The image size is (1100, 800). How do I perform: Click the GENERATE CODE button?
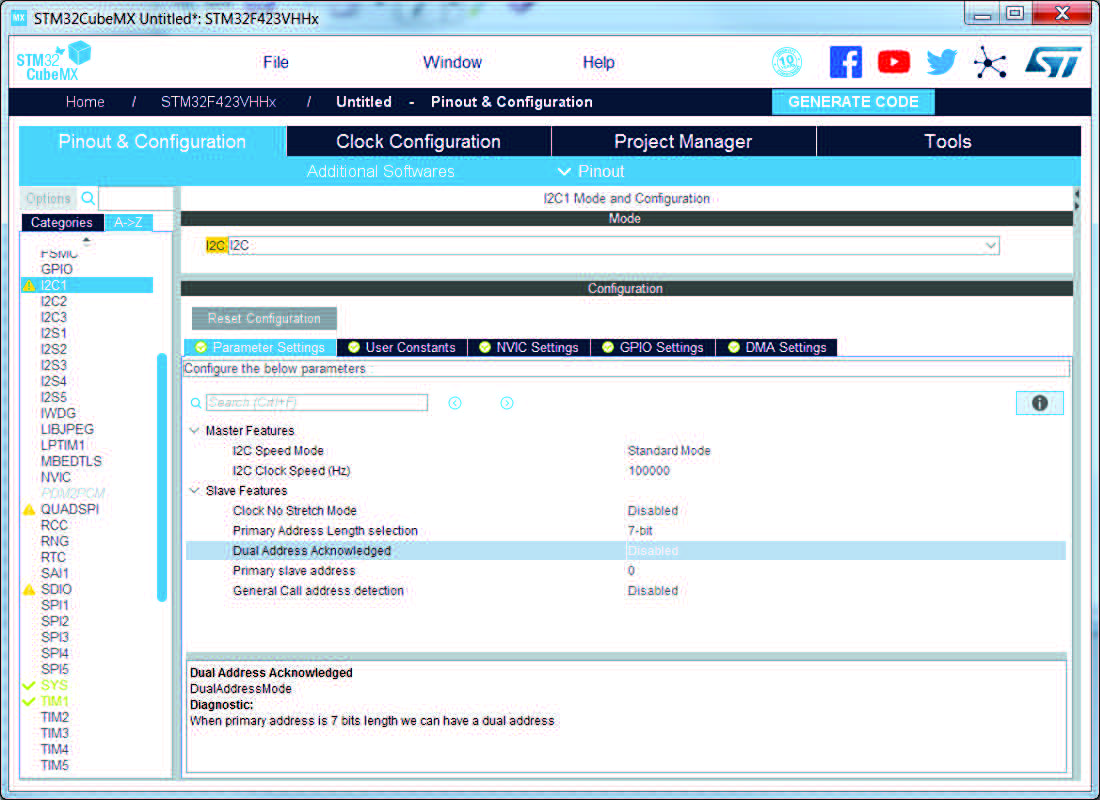click(853, 102)
